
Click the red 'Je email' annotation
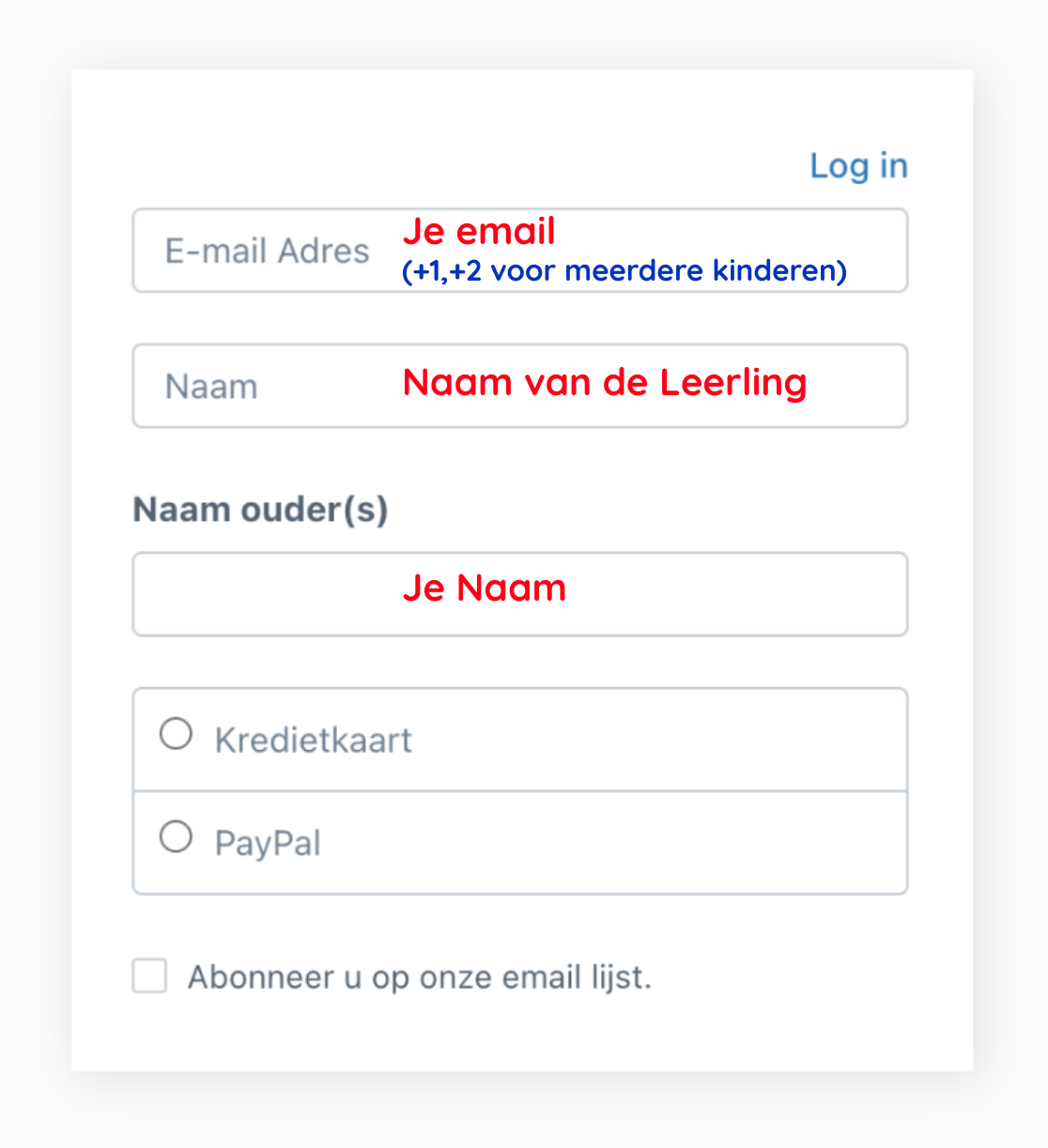pos(479,231)
